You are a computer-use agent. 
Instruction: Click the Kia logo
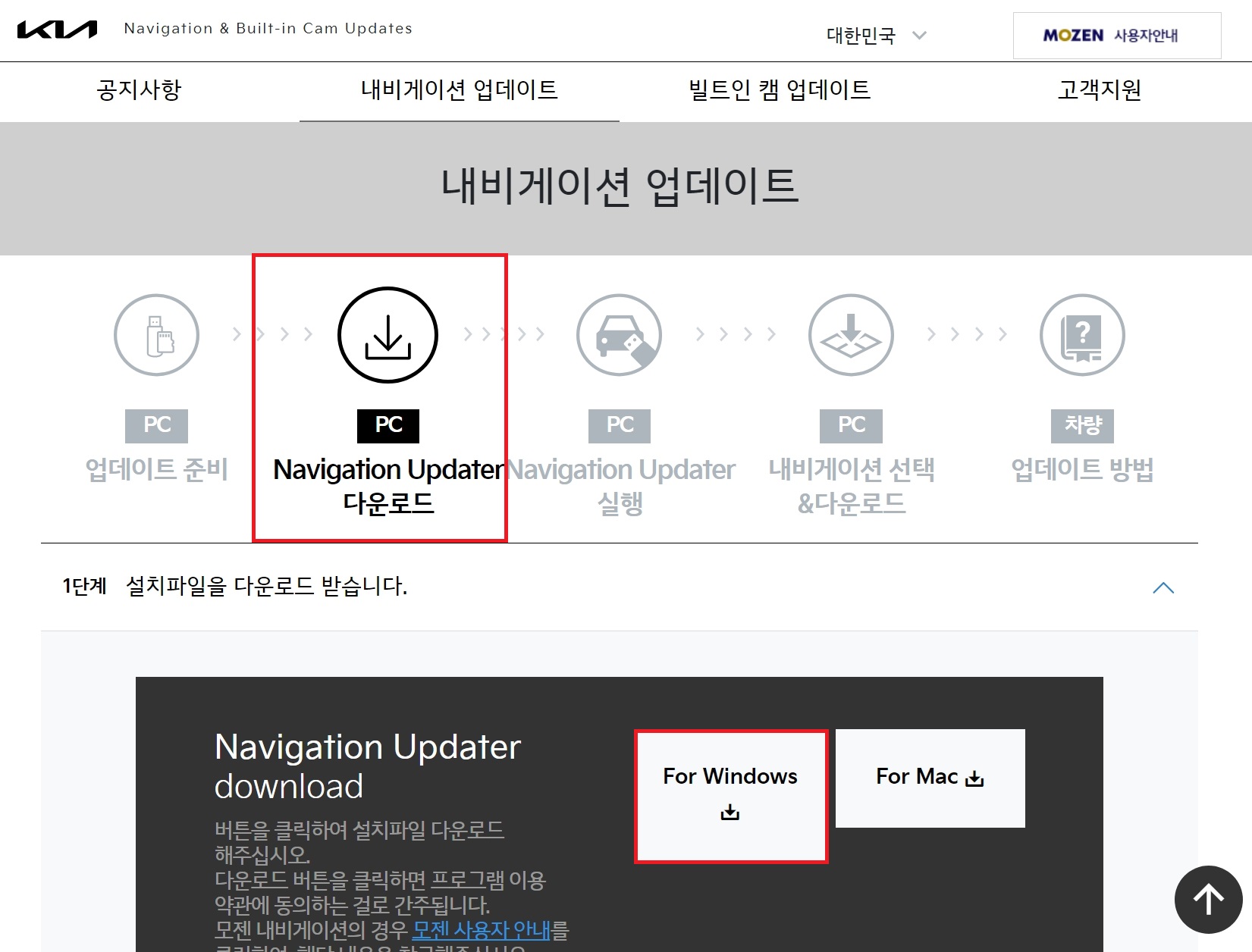(57, 30)
